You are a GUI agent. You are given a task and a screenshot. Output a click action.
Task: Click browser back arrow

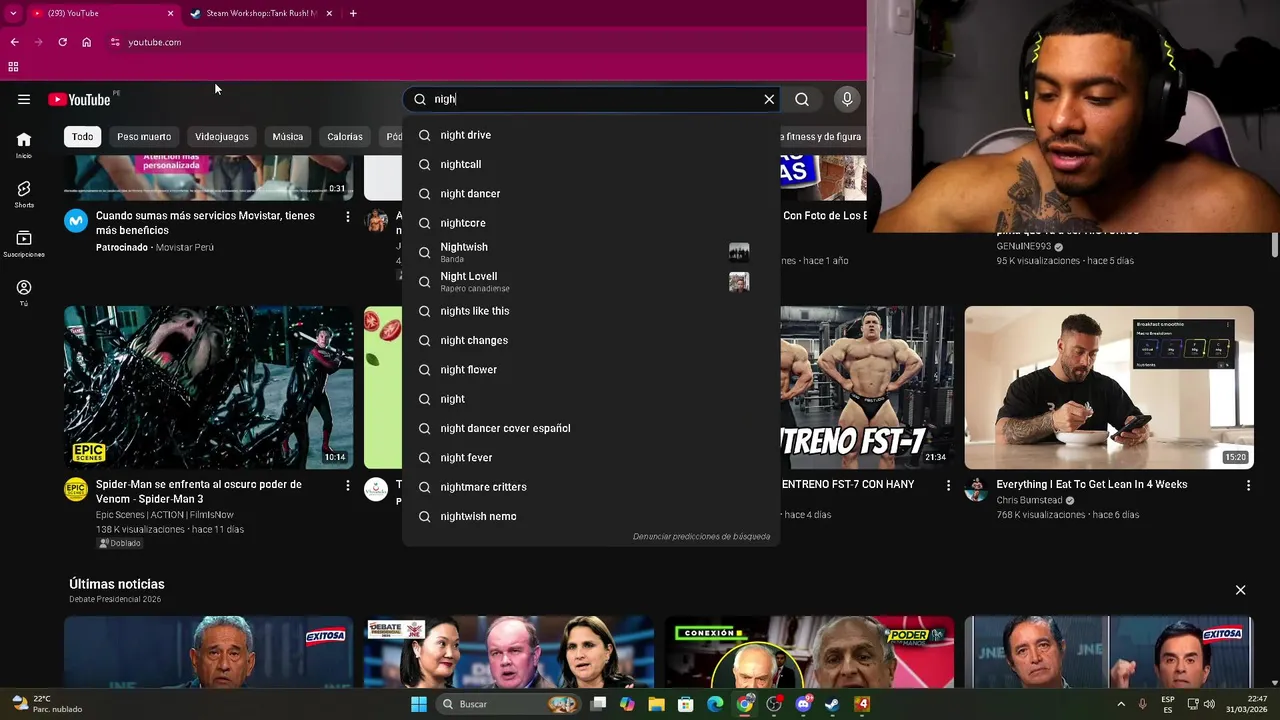[x=14, y=42]
